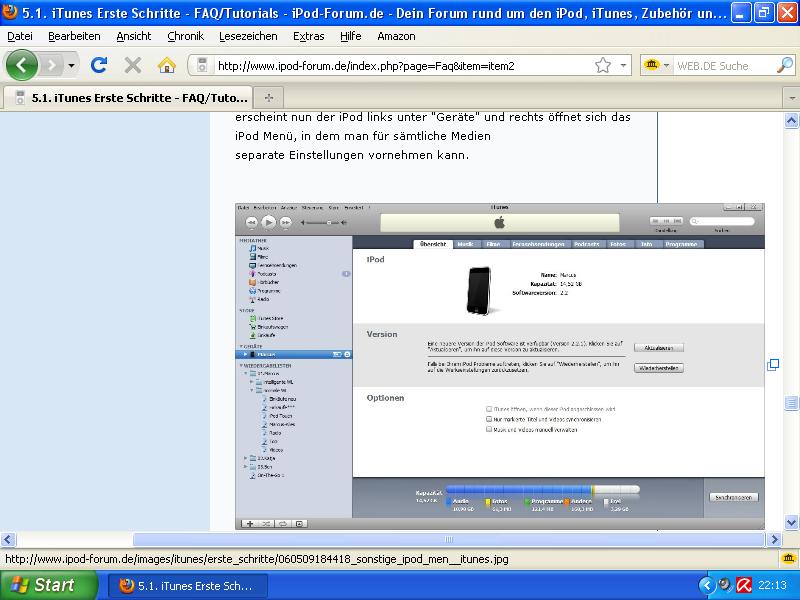Open the Lesezeichen menu
The width and height of the screenshot is (800, 600).
click(248, 36)
